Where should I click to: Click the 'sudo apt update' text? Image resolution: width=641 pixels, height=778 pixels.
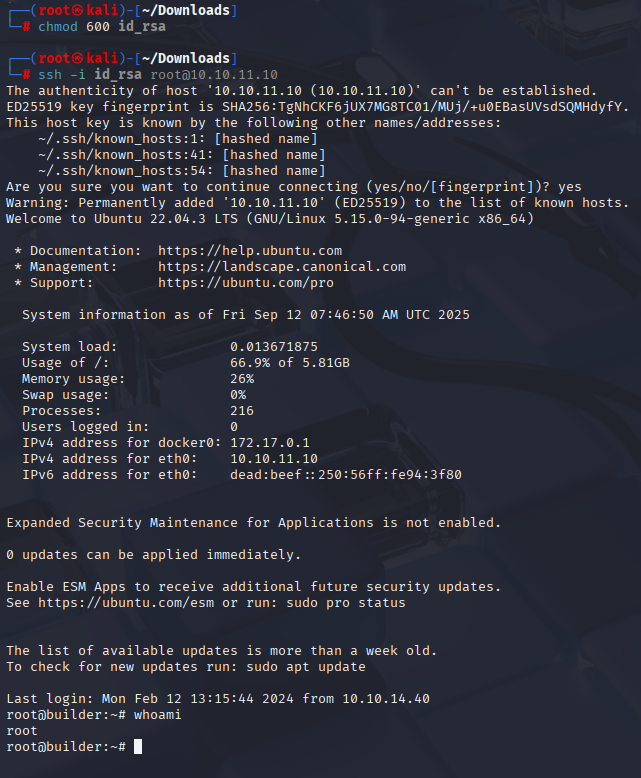coord(306,666)
